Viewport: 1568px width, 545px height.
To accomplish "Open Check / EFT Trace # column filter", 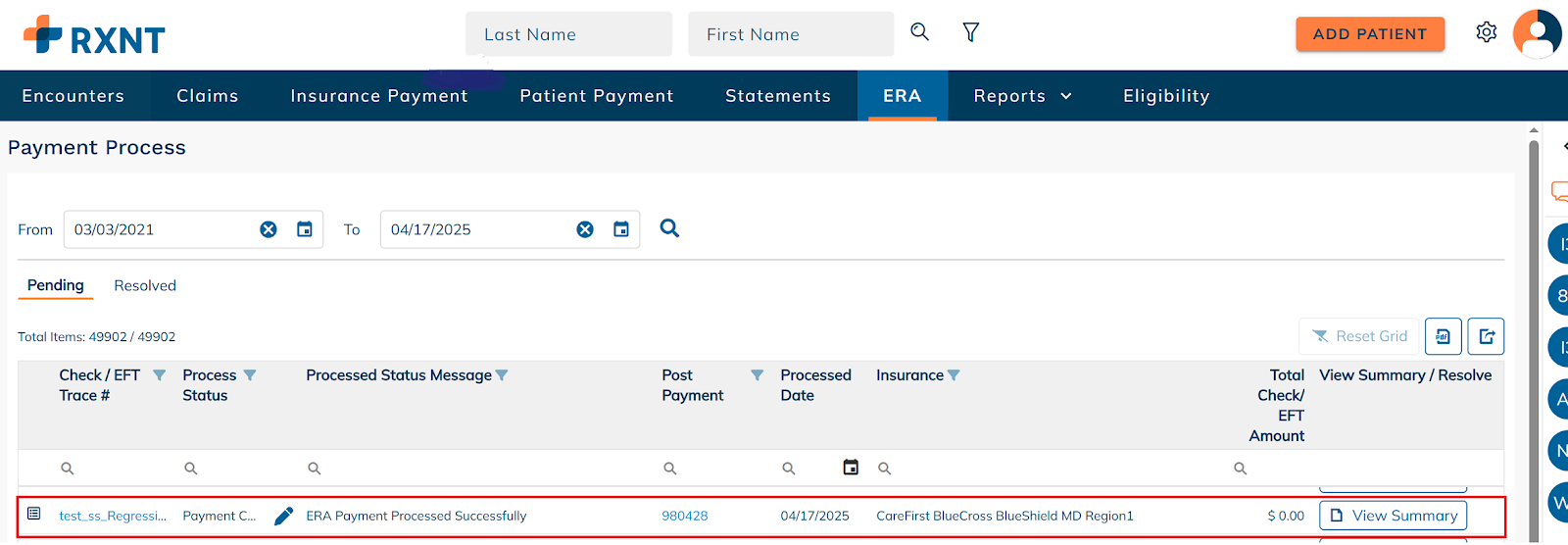I will (x=159, y=375).
